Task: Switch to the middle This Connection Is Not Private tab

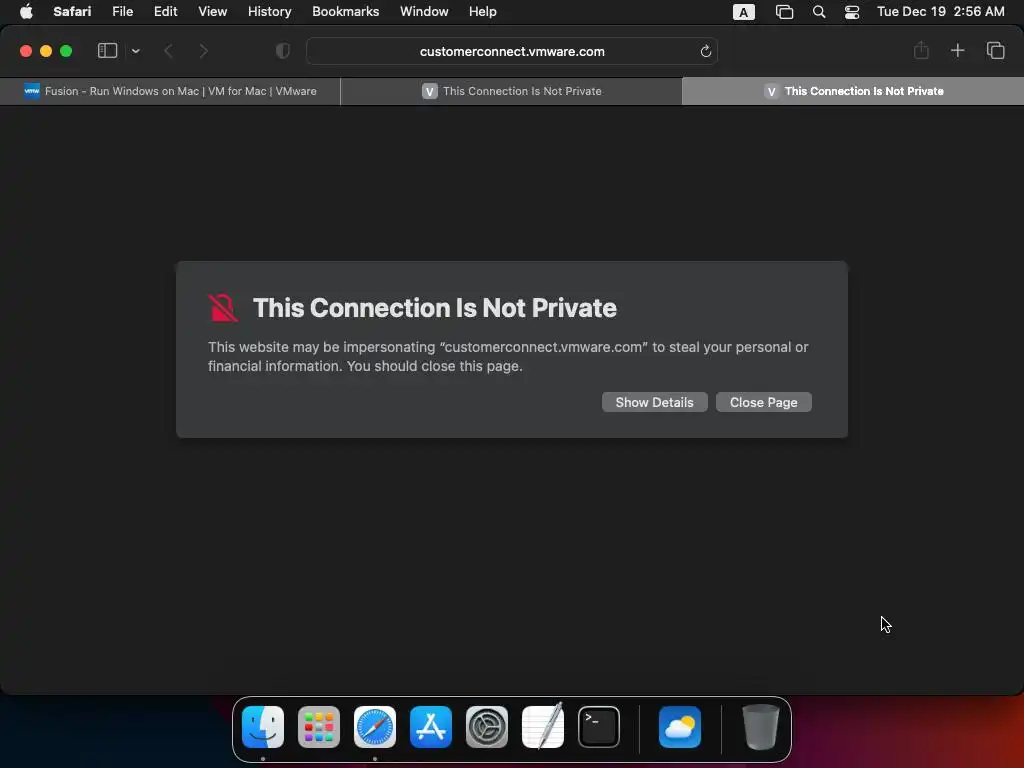Action: (511, 91)
